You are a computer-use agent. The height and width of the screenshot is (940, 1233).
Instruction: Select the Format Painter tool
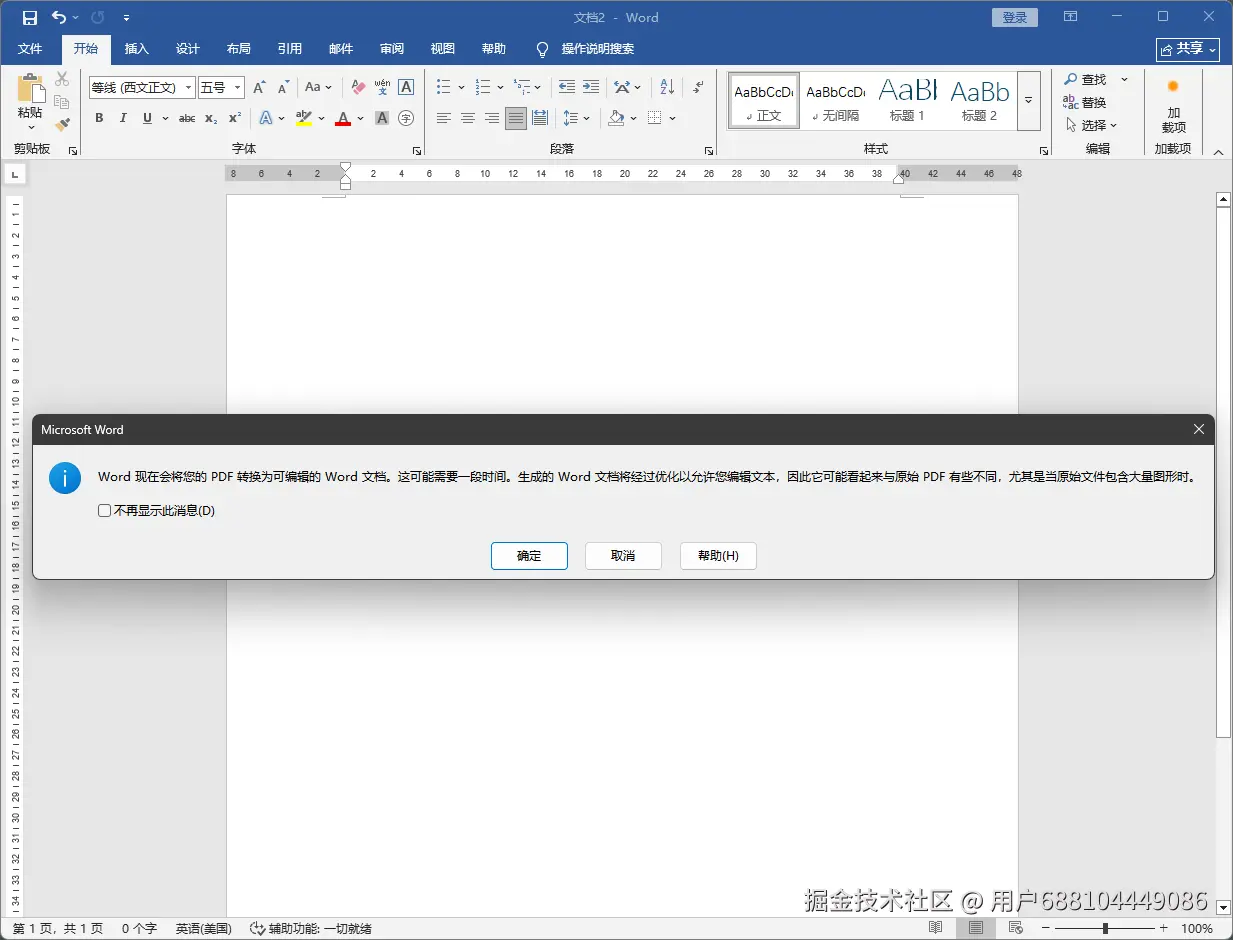click(62, 123)
